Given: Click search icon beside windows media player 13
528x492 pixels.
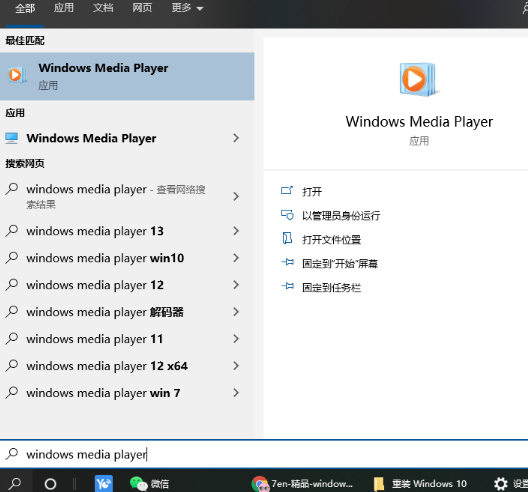Looking at the screenshot, I should [12, 231].
